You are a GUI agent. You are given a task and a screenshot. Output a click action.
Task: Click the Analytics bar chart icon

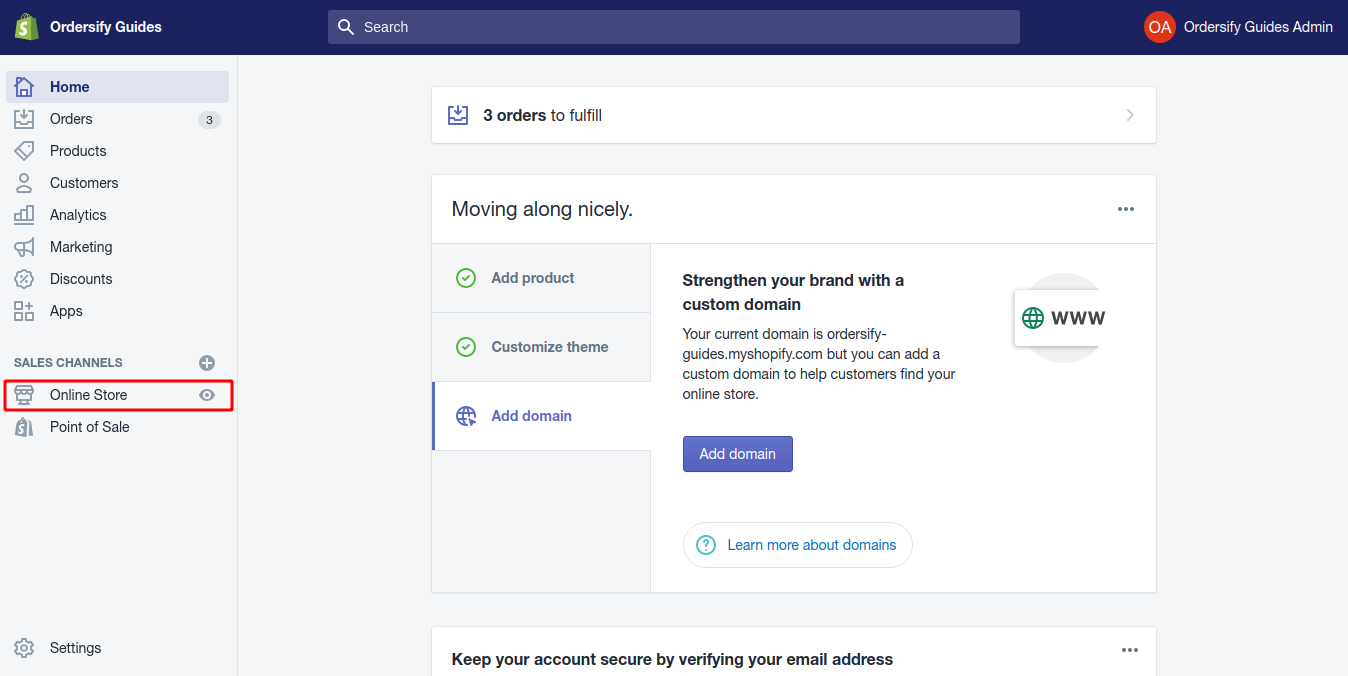(x=24, y=215)
